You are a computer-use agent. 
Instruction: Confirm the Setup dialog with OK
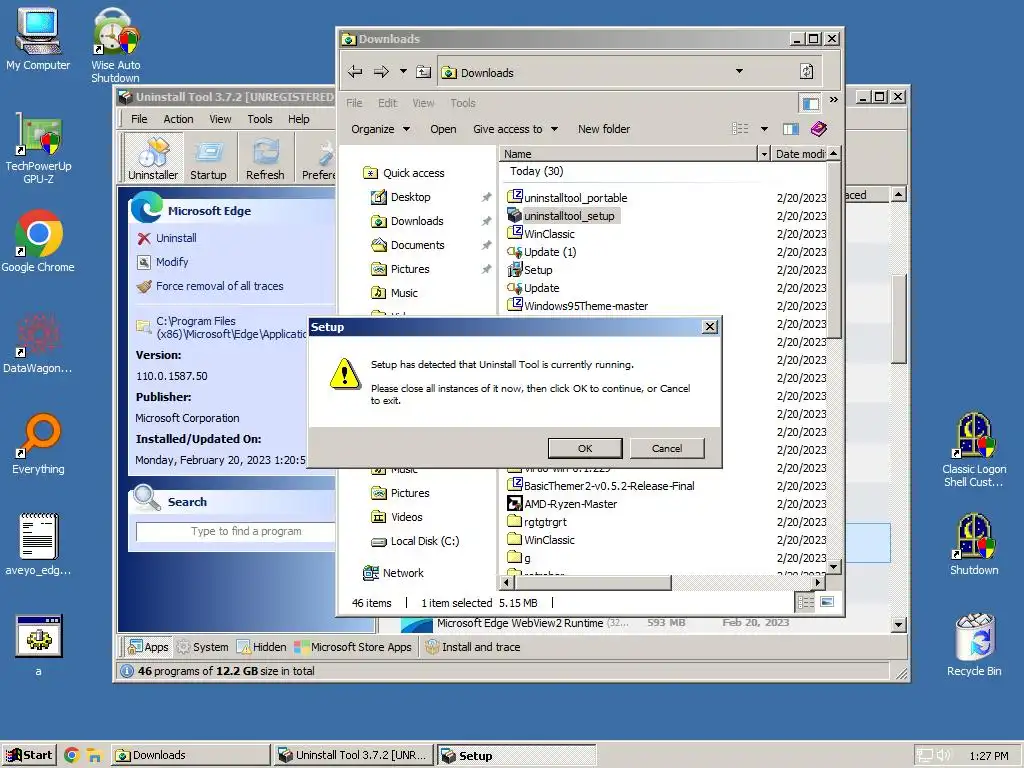(x=585, y=448)
